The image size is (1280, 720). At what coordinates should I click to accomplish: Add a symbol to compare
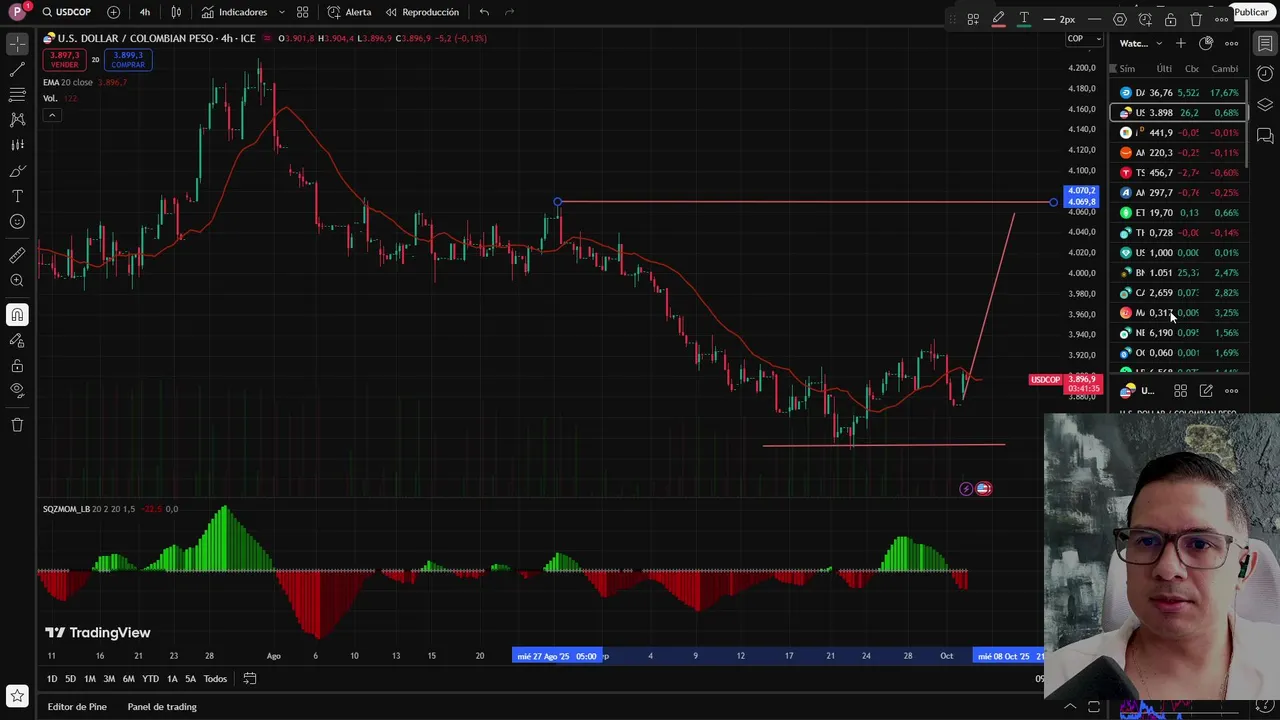[113, 12]
